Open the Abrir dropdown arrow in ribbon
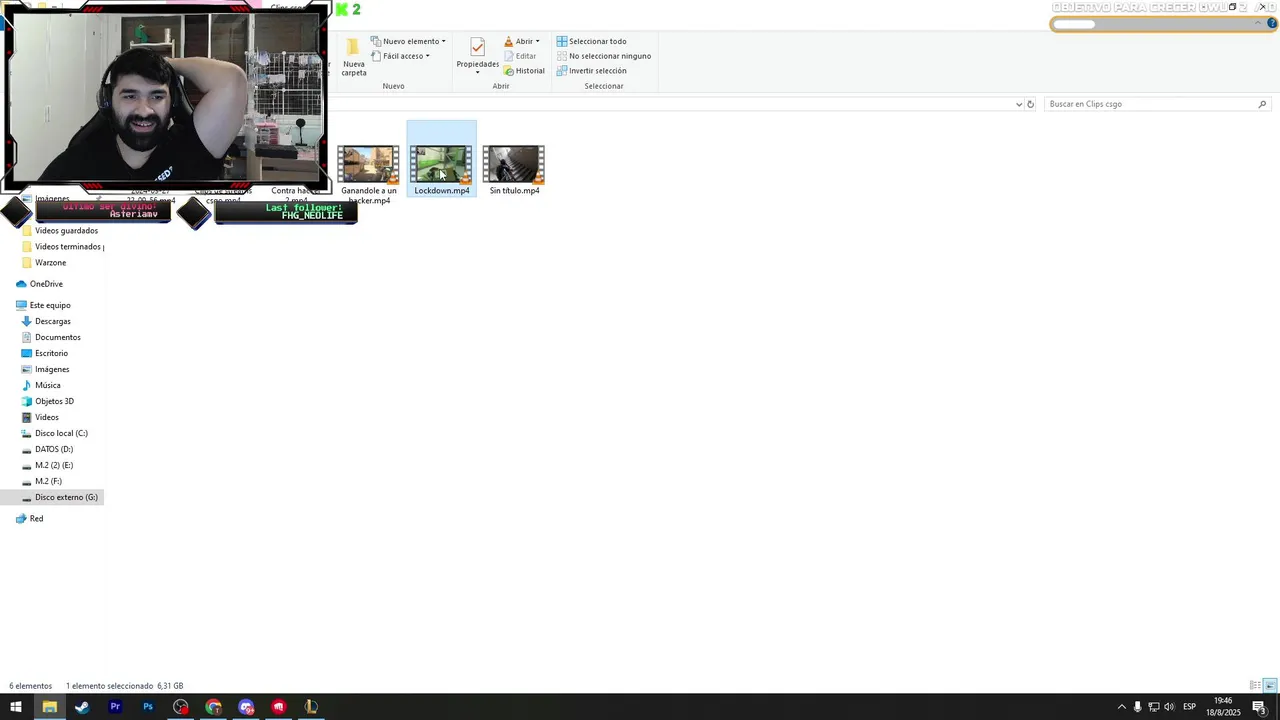 coord(537,42)
